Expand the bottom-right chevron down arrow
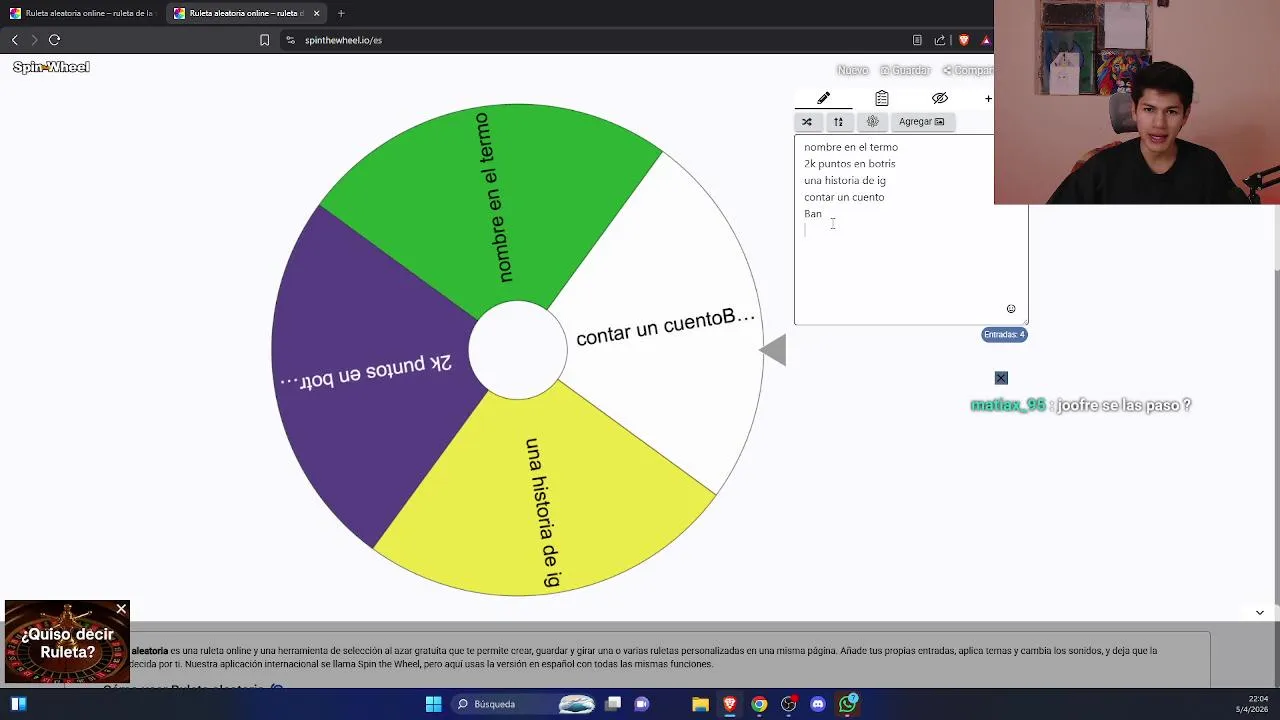1280x720 pixels. click(x=1260, y=612)
